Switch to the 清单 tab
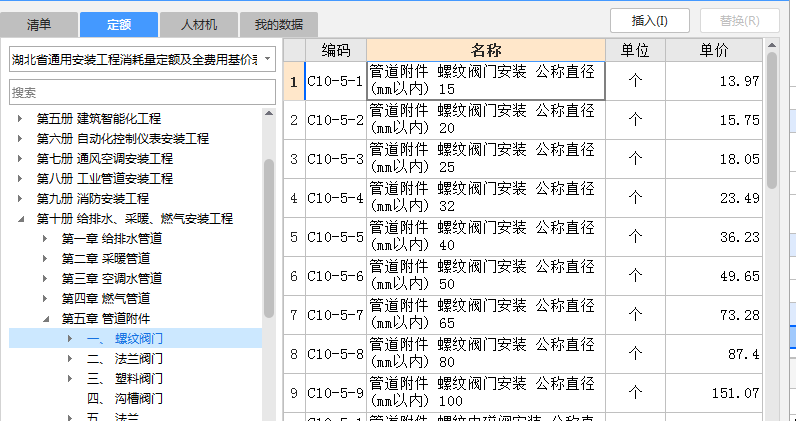The height and width of the screenshot is (421, 796). point(39,24)
